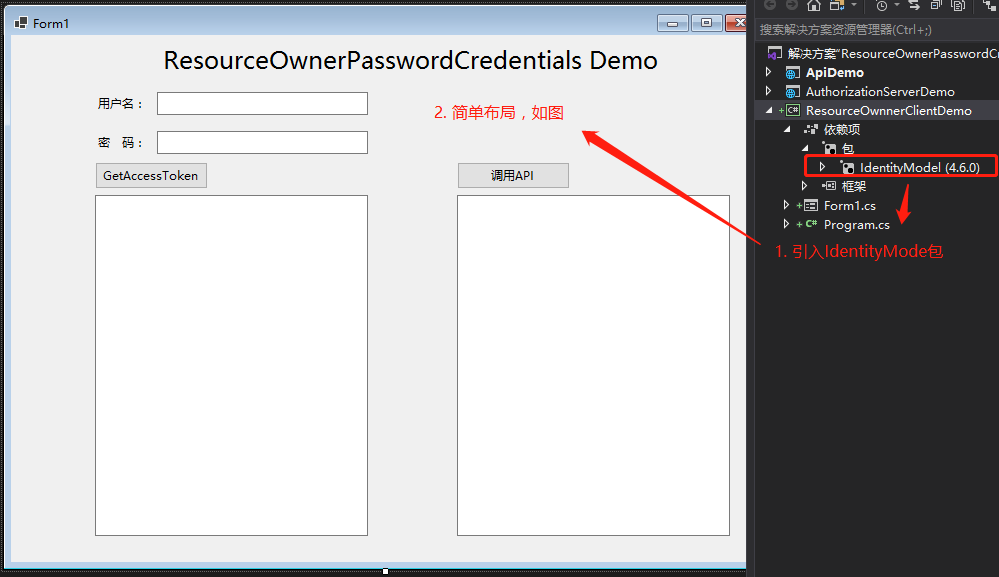Image resolution: width=999 pixels, height=577 pixels.
Task: Click the ApiDemo web project icon
Action: pos(793,73)
